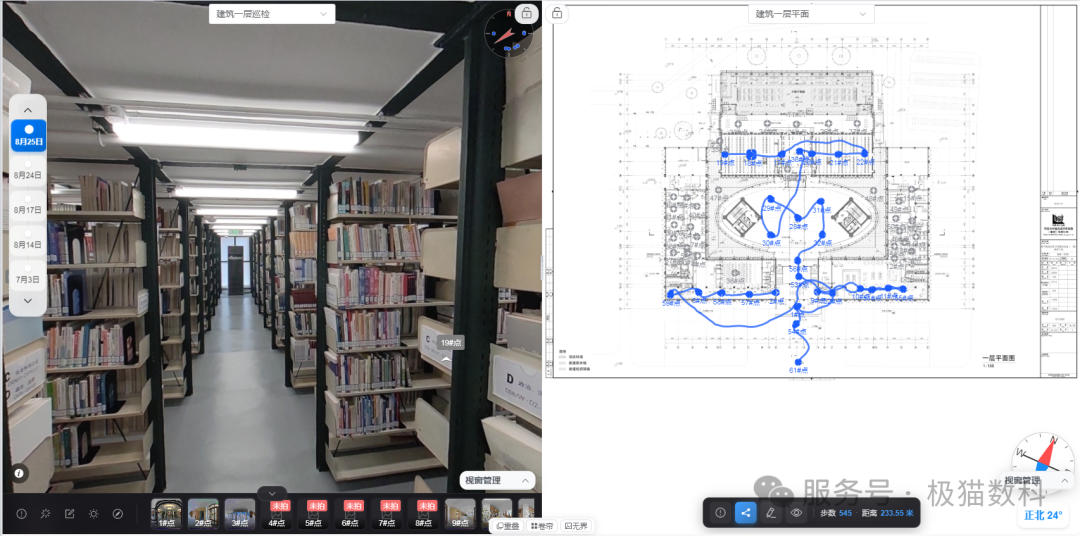Open the 9#点 thumbnail

coord(460,514)
